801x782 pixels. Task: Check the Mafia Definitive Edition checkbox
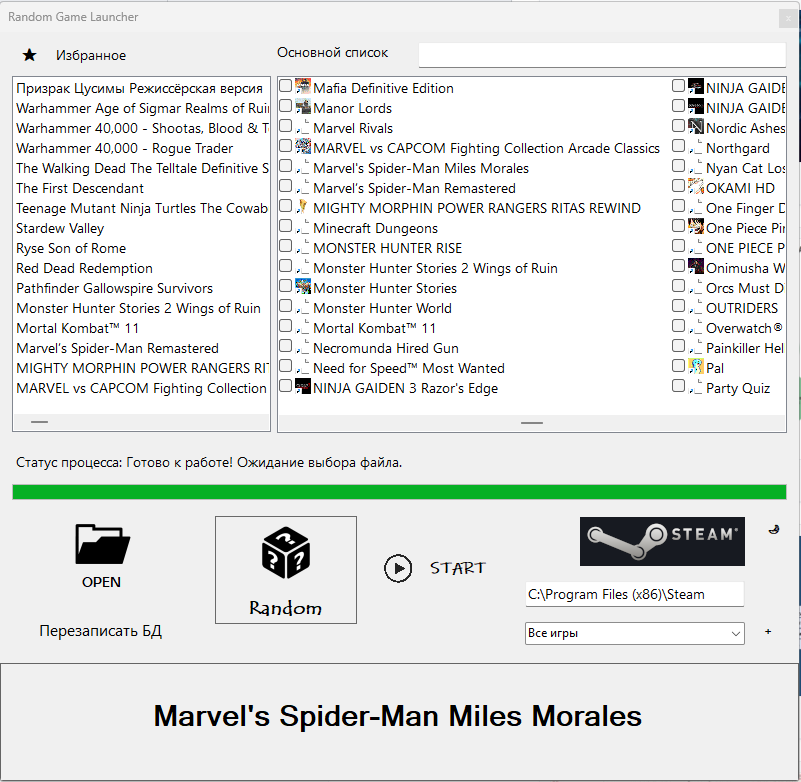286,86
